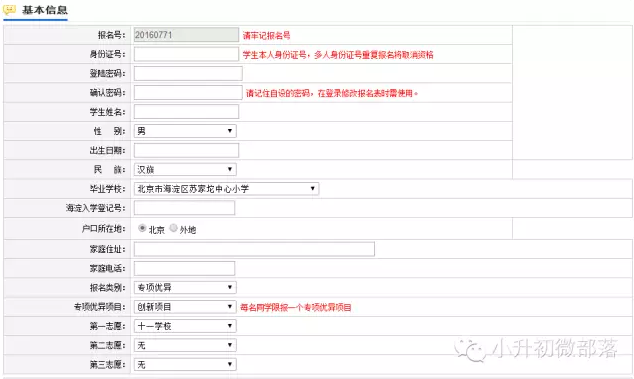Open the 性别 dropdown showing 男
Image resolution: width=634 pixels, height=379 pixels.
click(185, 131)
